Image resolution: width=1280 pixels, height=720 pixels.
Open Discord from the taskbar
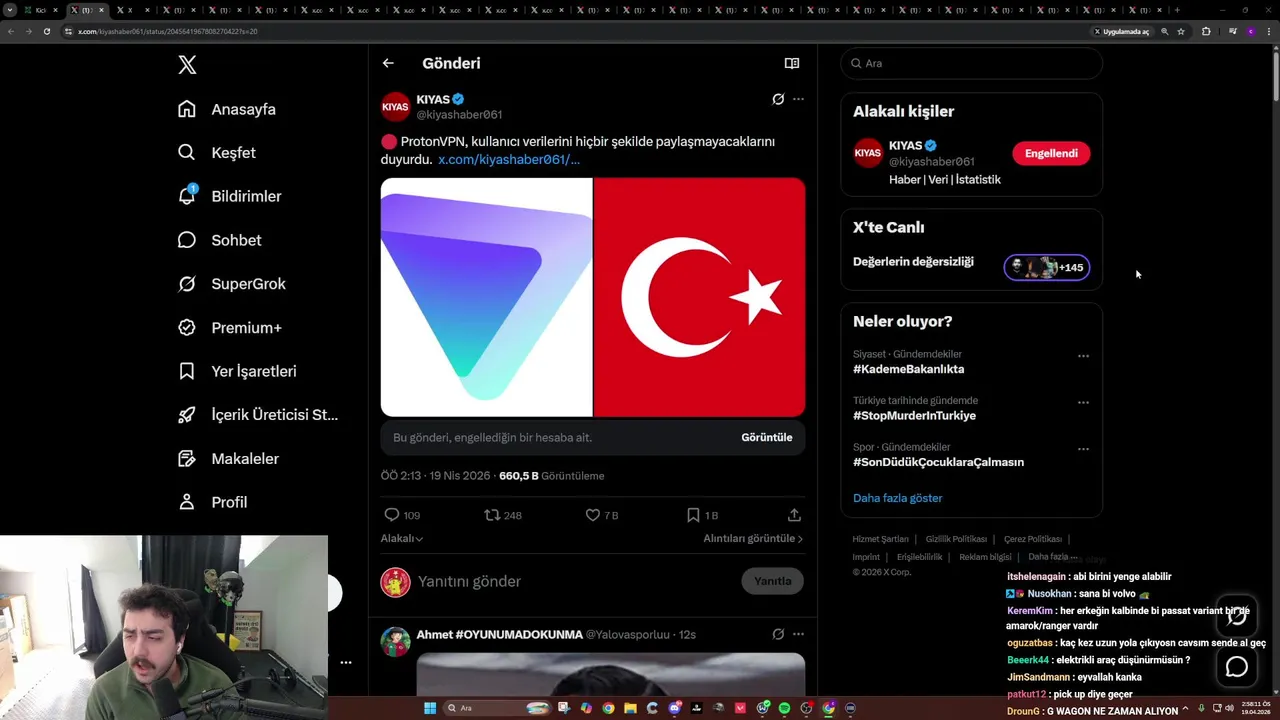coord(675,708)
